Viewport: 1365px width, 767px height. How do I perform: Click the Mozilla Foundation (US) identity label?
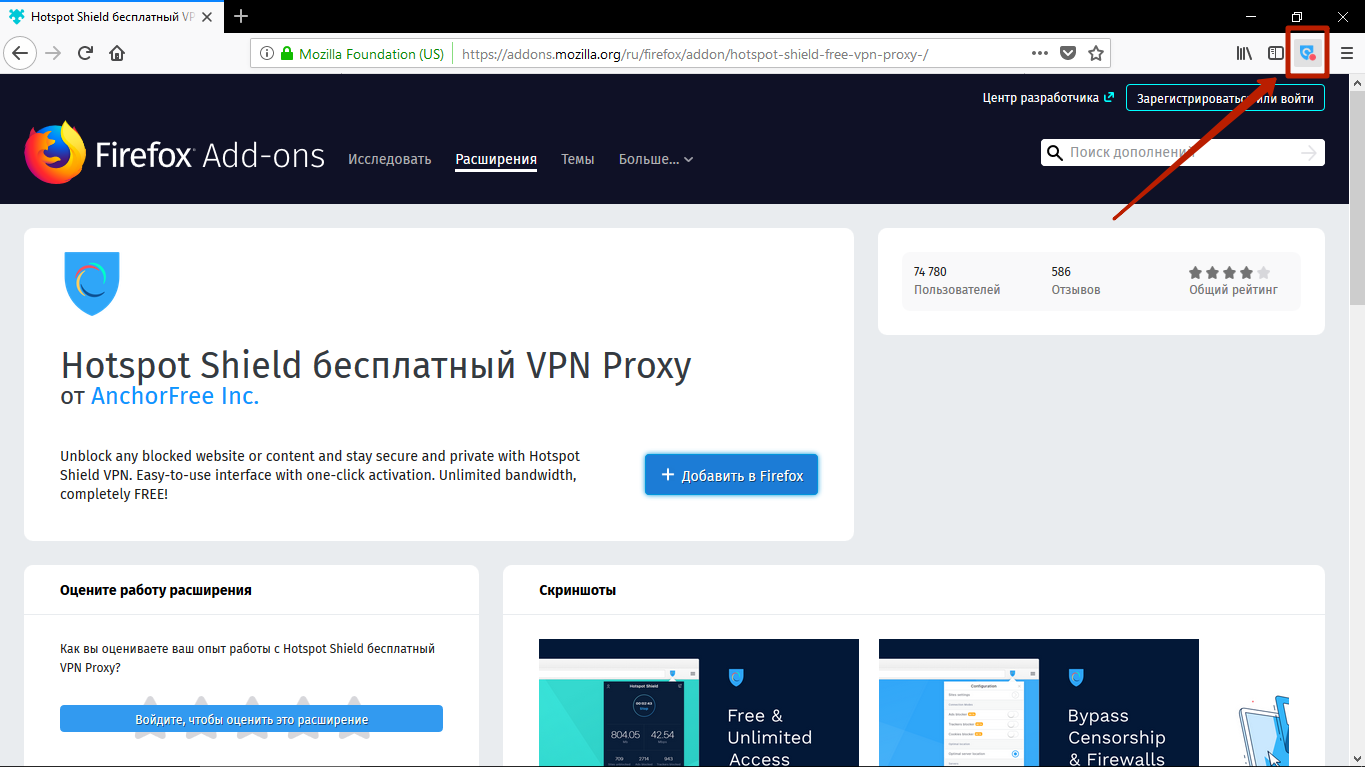tap(371, 54)
